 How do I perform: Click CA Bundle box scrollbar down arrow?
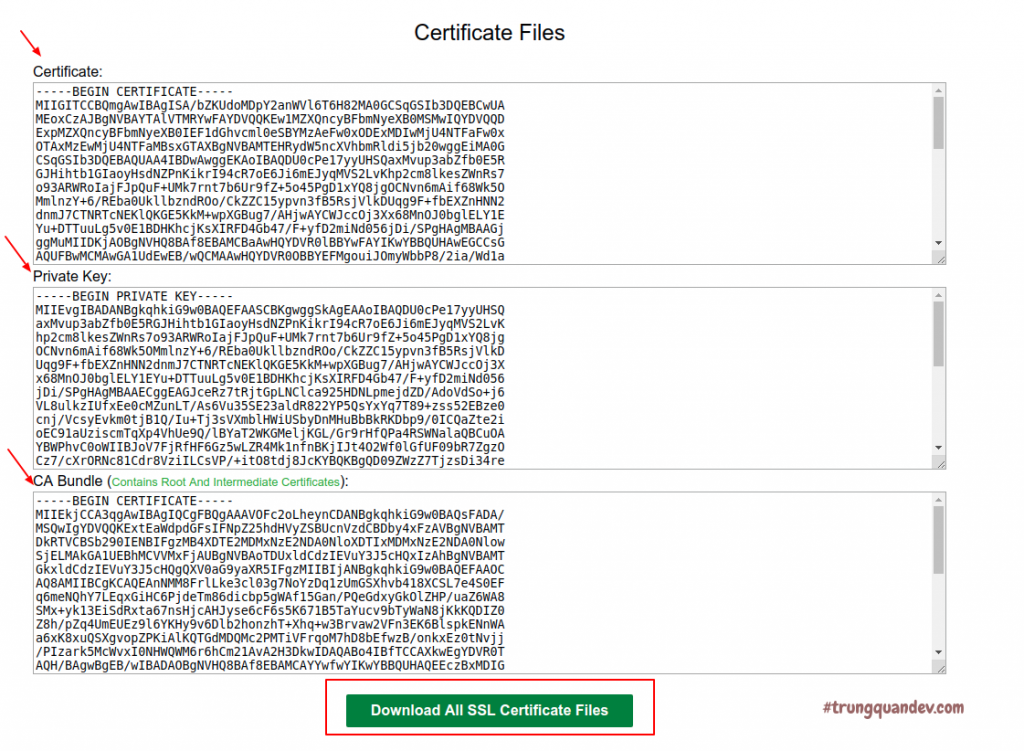pos(938,652)
